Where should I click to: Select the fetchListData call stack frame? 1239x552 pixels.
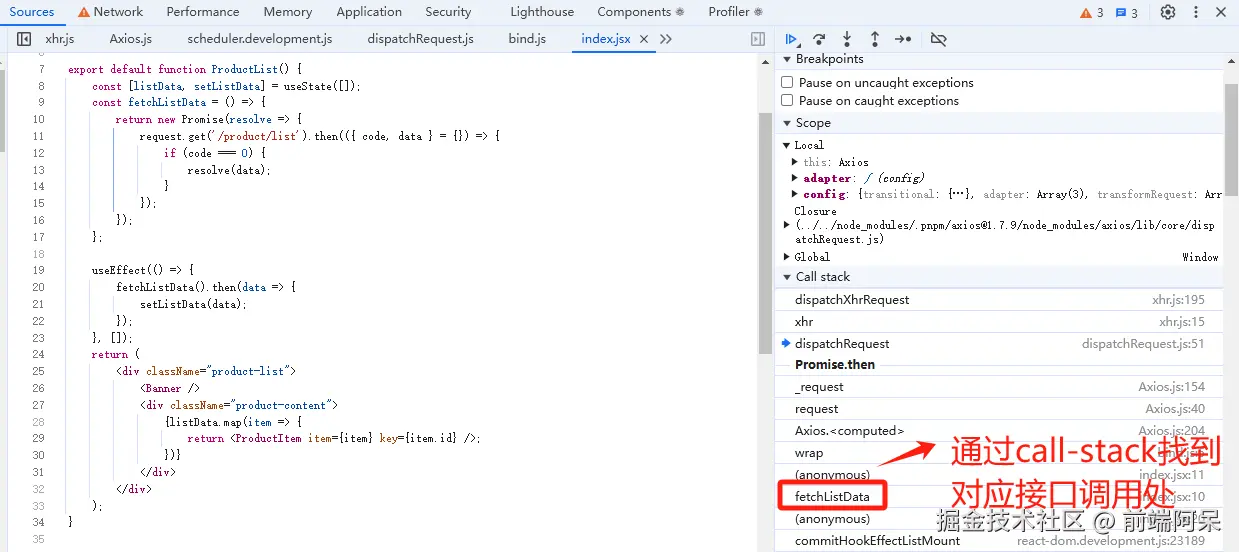(999, 497)
